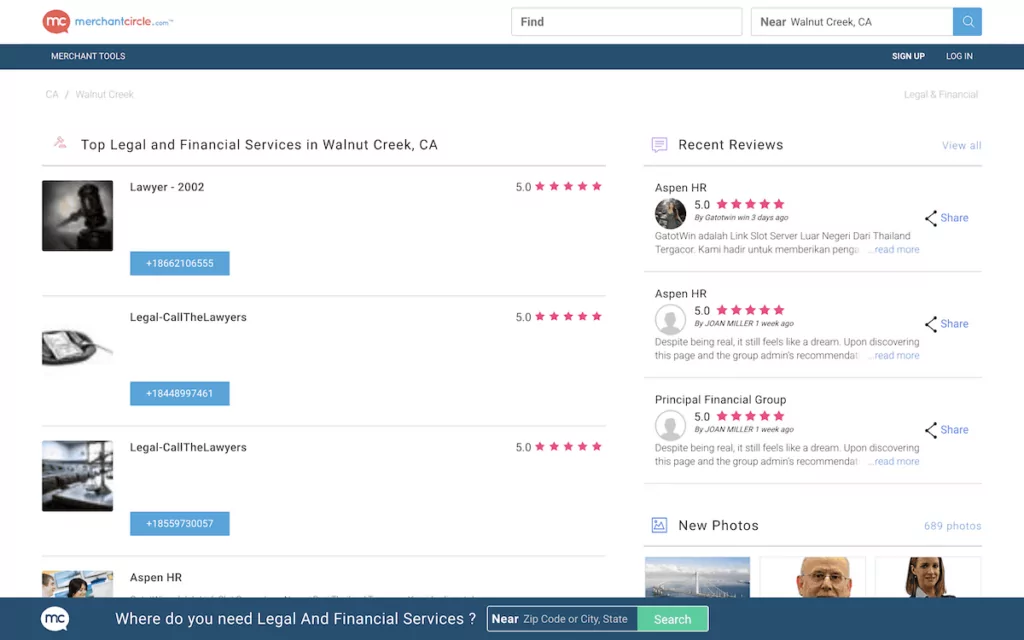Open Principal Financial Group review title
Screen dimensions: 1024x640
[720, 400]
